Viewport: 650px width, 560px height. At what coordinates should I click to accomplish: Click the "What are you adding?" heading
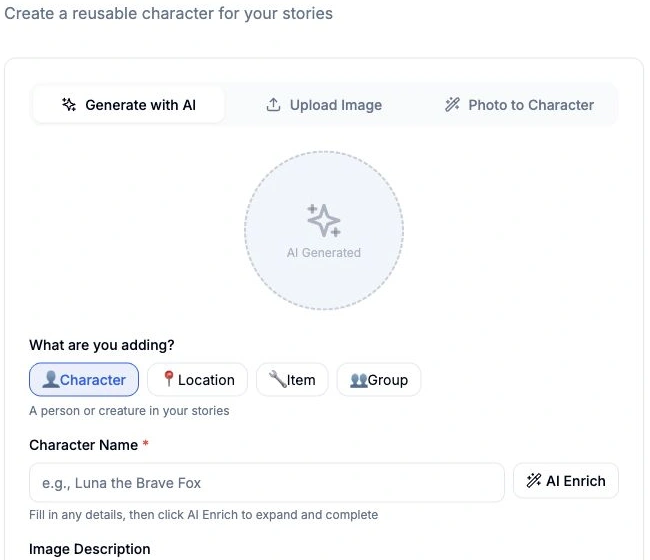[x=102, y=345]
